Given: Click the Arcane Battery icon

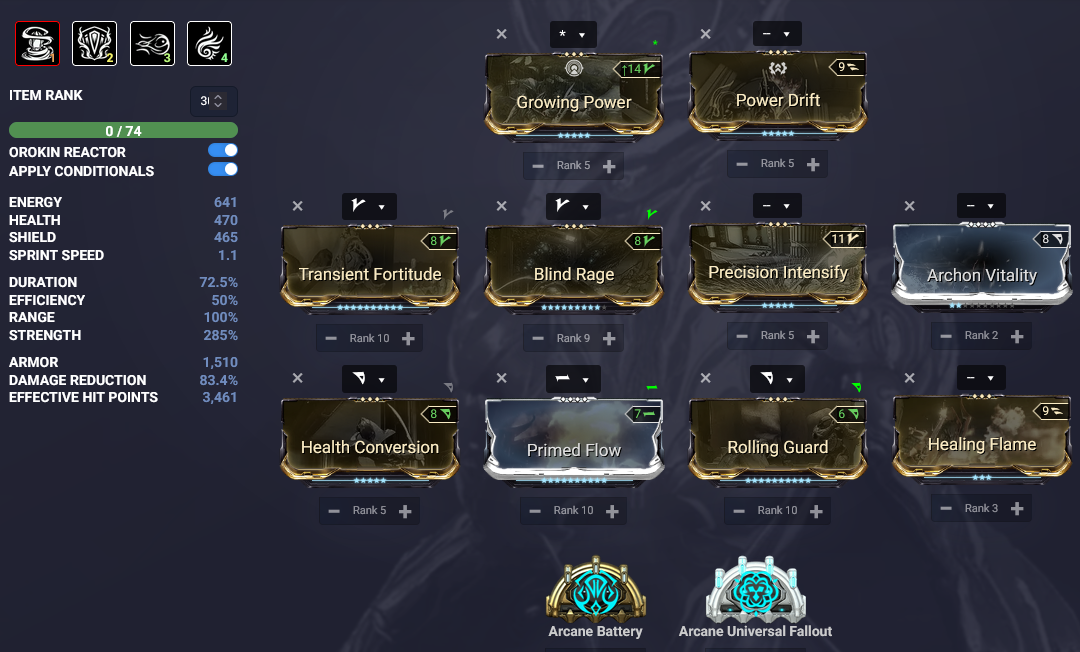Looking at the screenshot, I should [596, 589].
